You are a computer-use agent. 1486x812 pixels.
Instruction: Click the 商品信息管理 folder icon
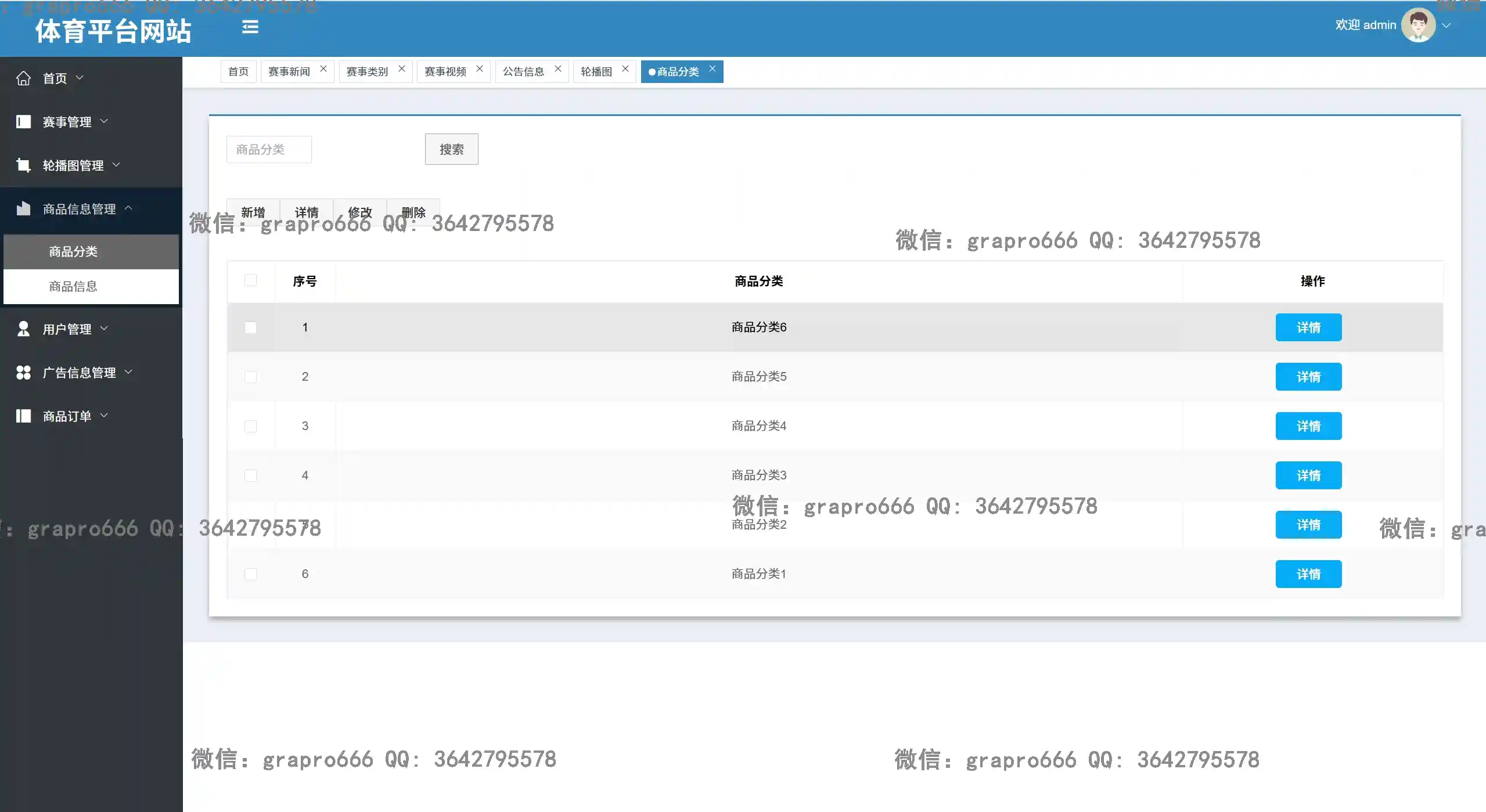click(23, 208)
